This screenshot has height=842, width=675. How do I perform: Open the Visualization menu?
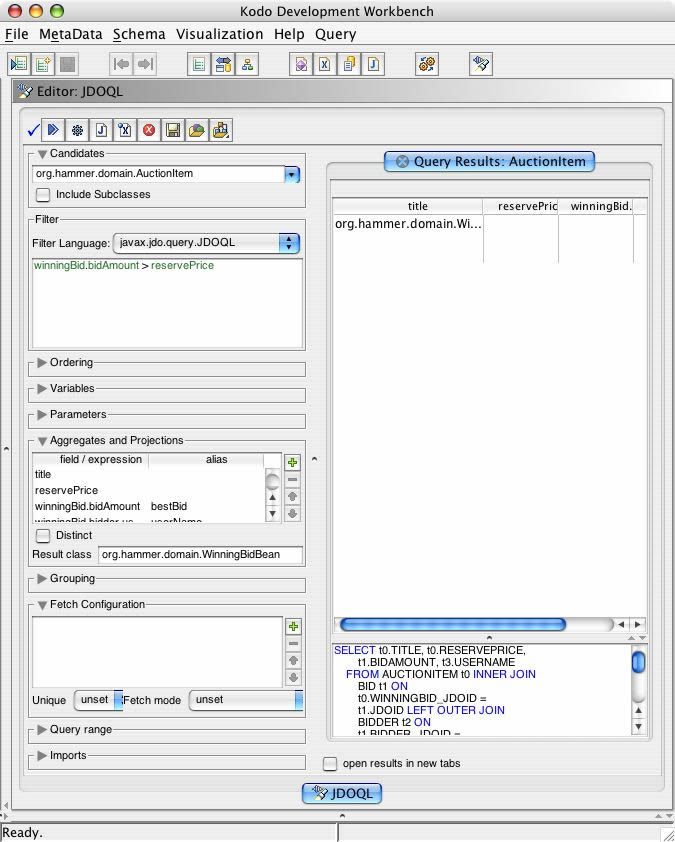[219, 34]
